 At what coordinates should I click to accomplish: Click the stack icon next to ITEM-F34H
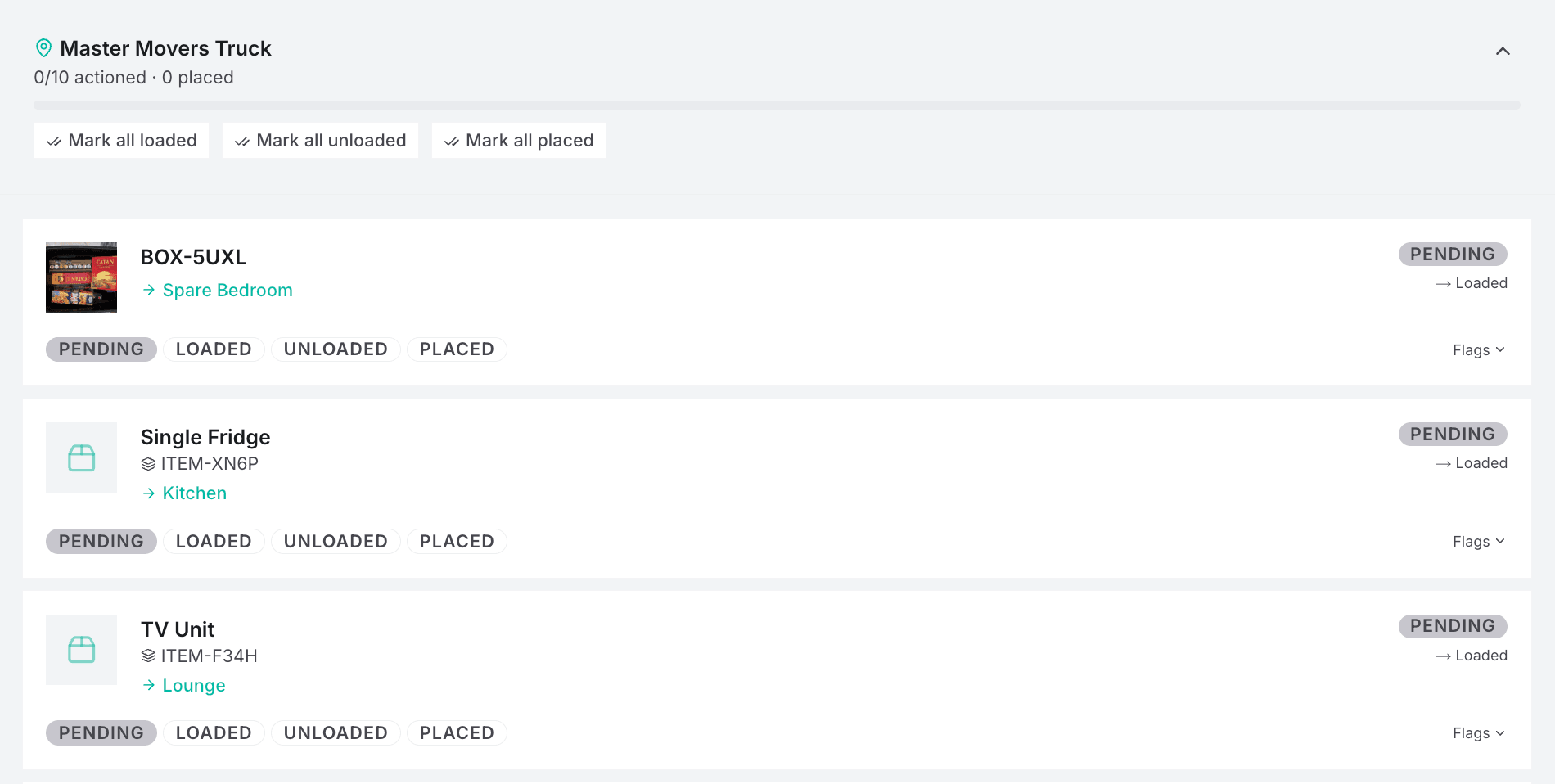pyautogui.click(x=148, y=656)
